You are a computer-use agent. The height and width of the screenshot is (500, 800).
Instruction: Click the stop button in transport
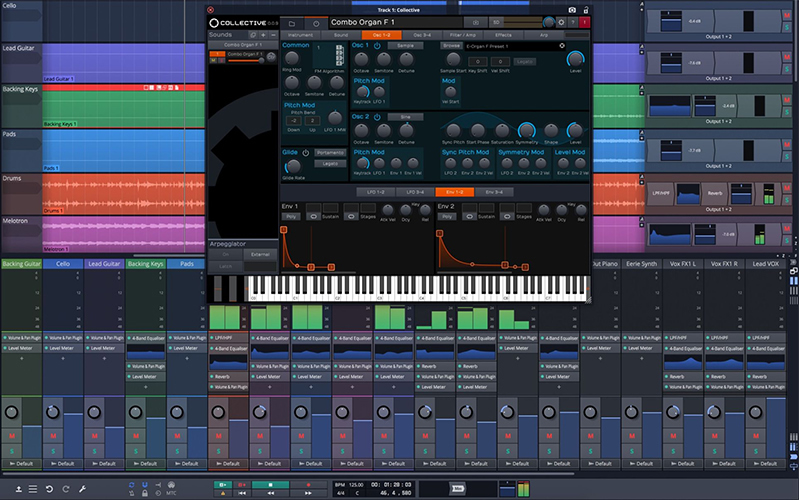pyautogui.click(x=270, y=485)
